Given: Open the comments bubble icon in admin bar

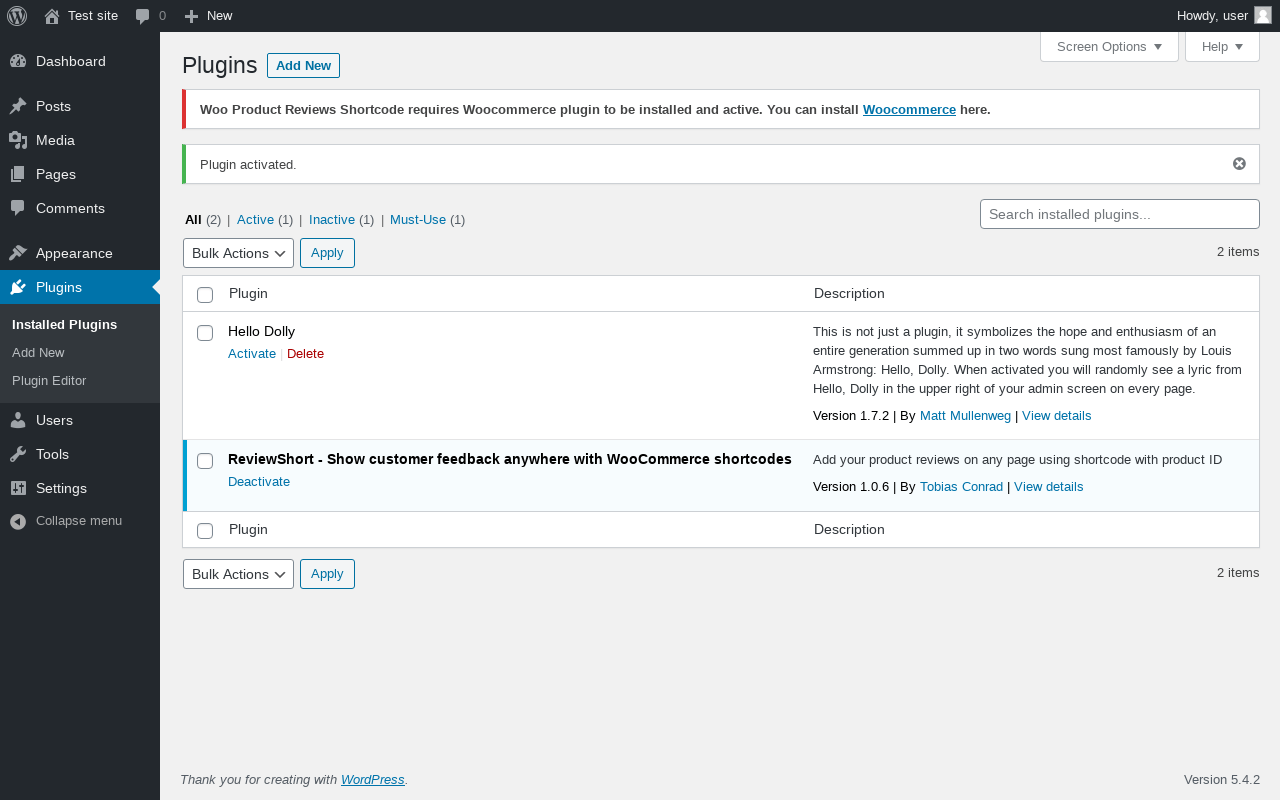Looking at the screenshot, I should click(x=143, y=16).
